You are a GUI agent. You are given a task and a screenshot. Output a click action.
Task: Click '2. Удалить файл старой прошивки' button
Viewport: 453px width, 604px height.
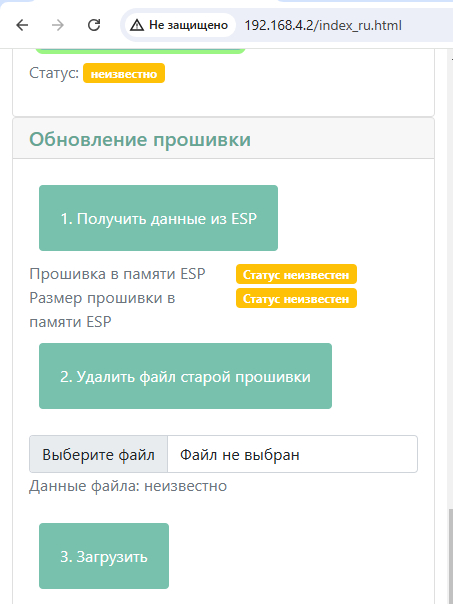pos(185,376)
